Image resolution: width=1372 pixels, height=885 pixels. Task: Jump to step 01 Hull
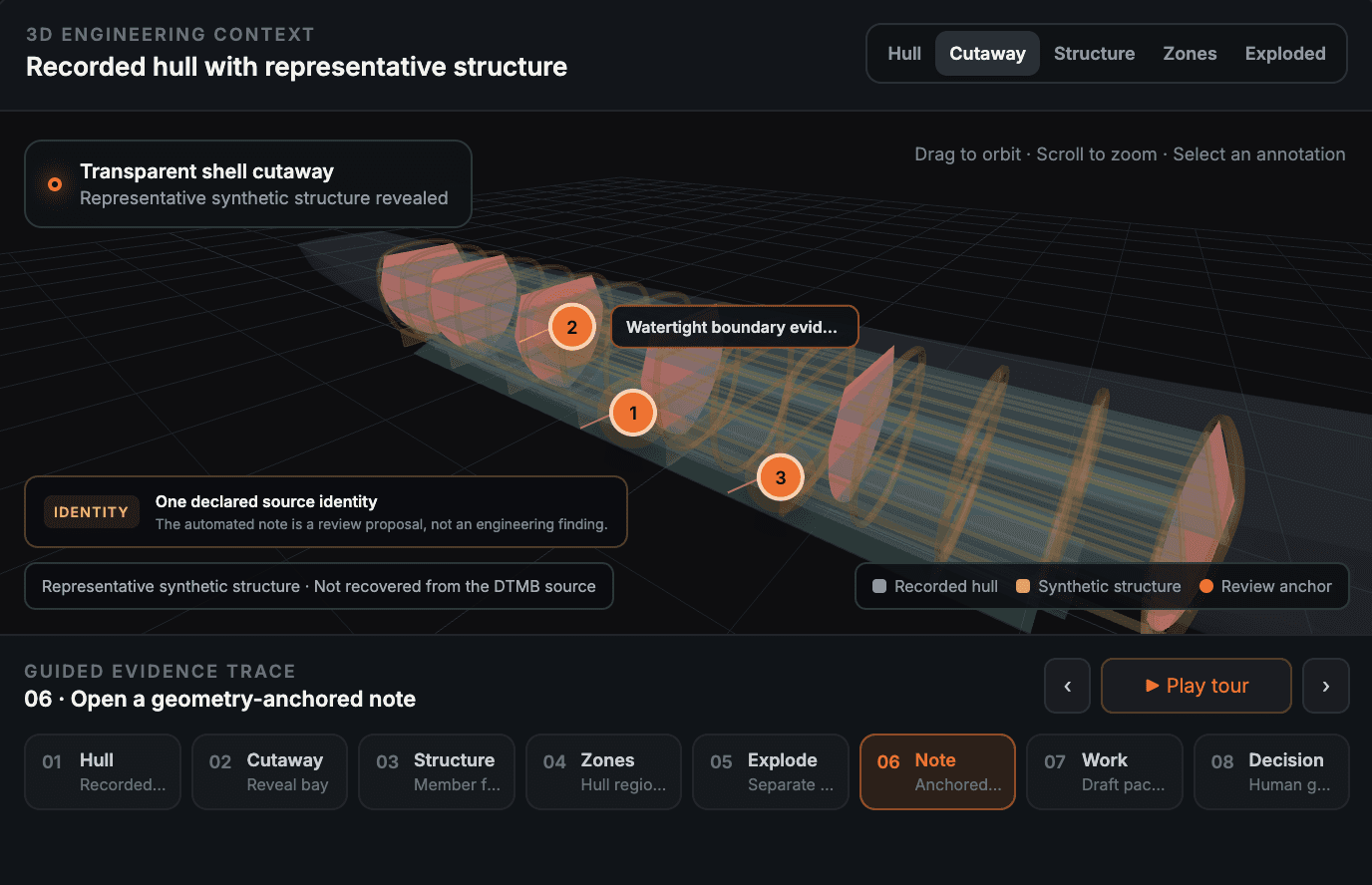(x=103, y=772)
